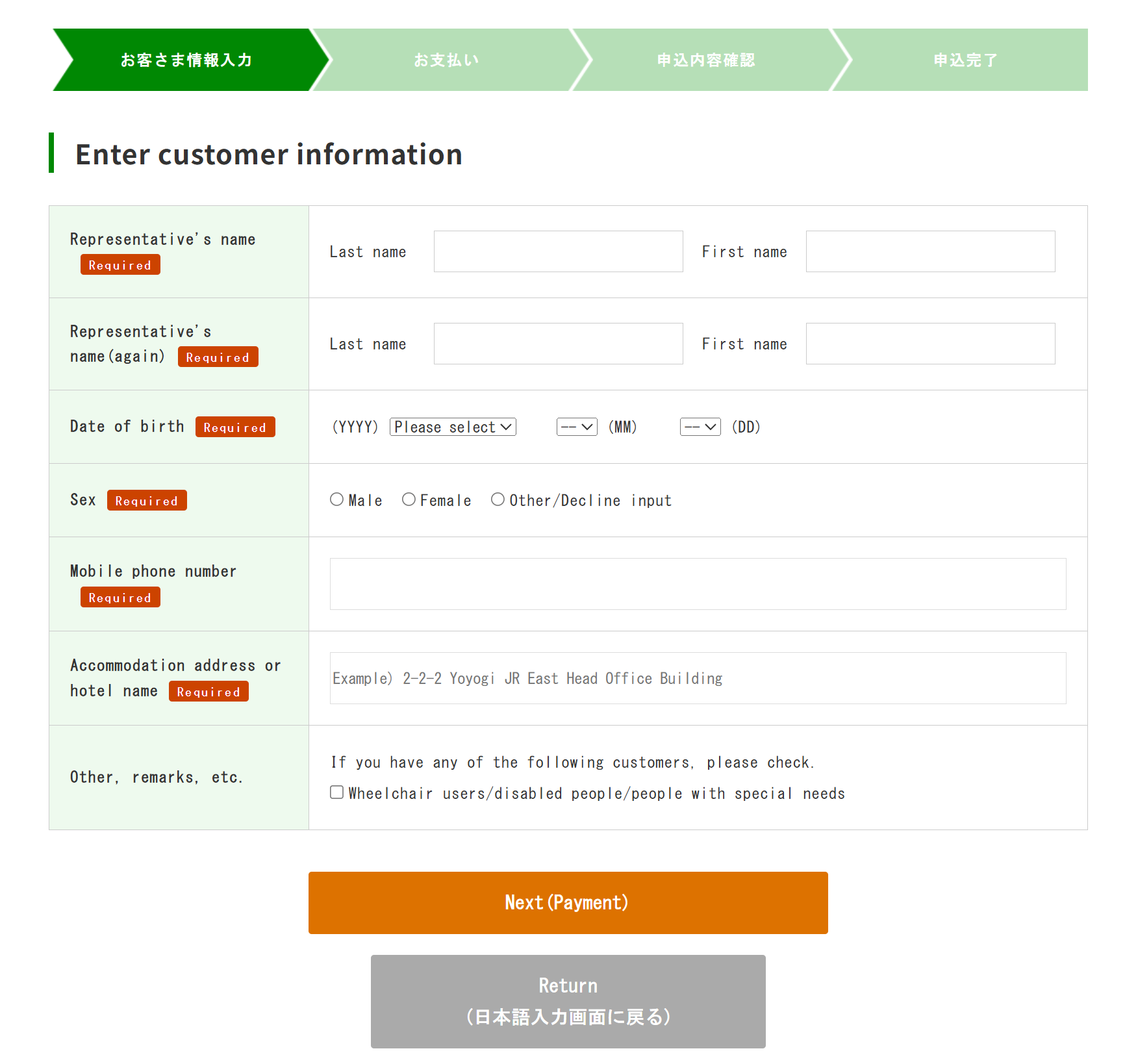Go to the お支払い step
This screenshot has width=1138, height=1064.
(x=446, y=60)
